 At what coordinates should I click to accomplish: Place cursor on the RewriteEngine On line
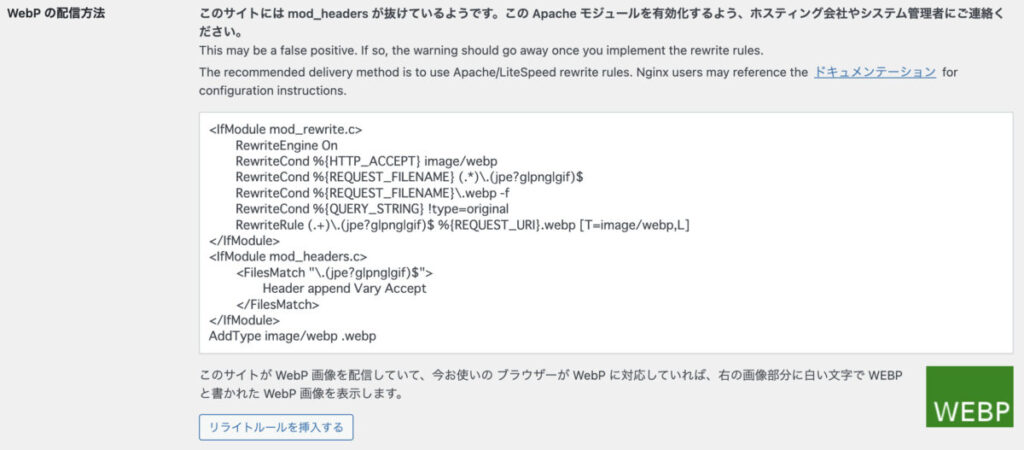[x=287, y=145]
